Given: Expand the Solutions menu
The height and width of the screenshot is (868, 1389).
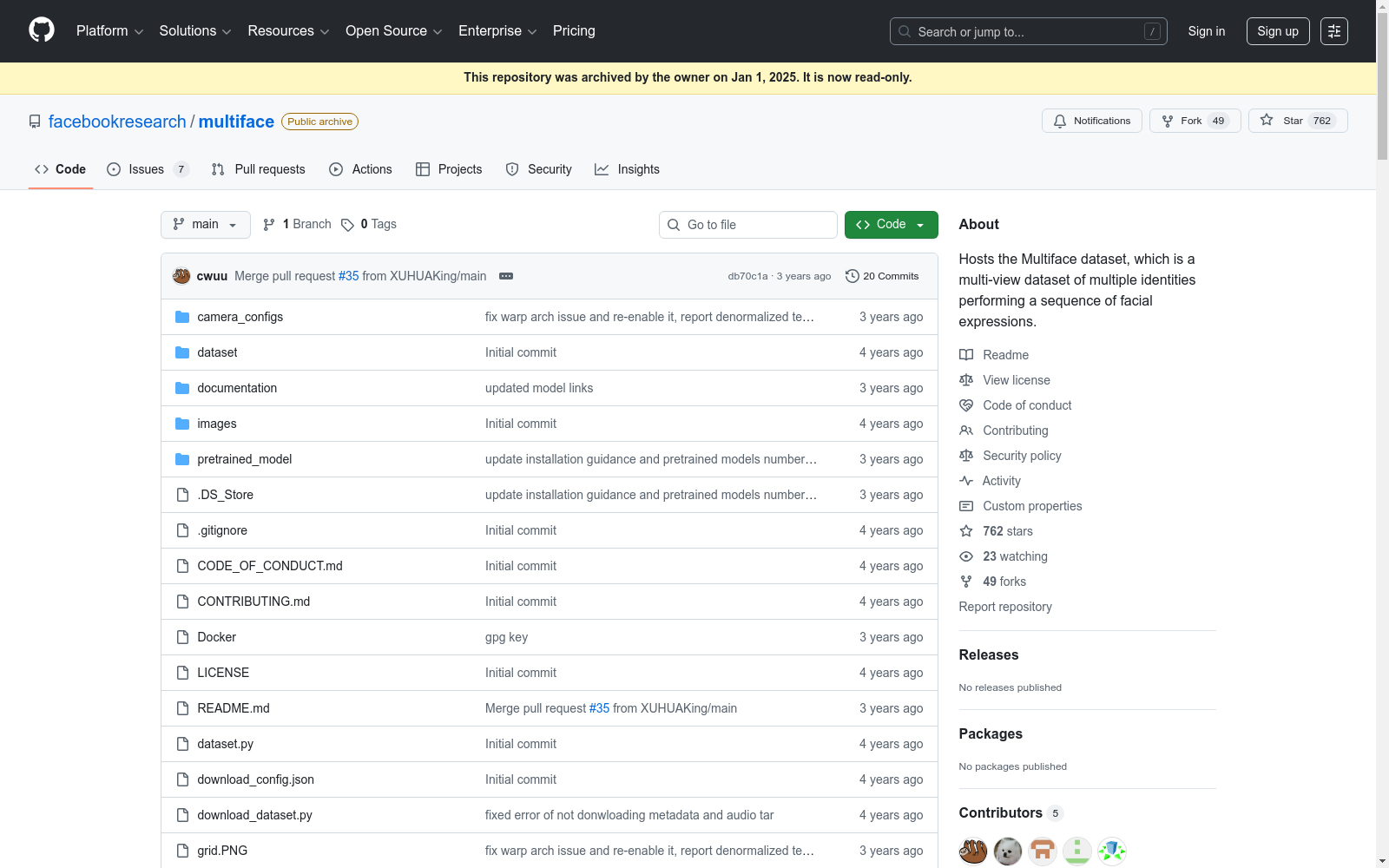Looking at the screenshot, I should [x=195, y=31].
